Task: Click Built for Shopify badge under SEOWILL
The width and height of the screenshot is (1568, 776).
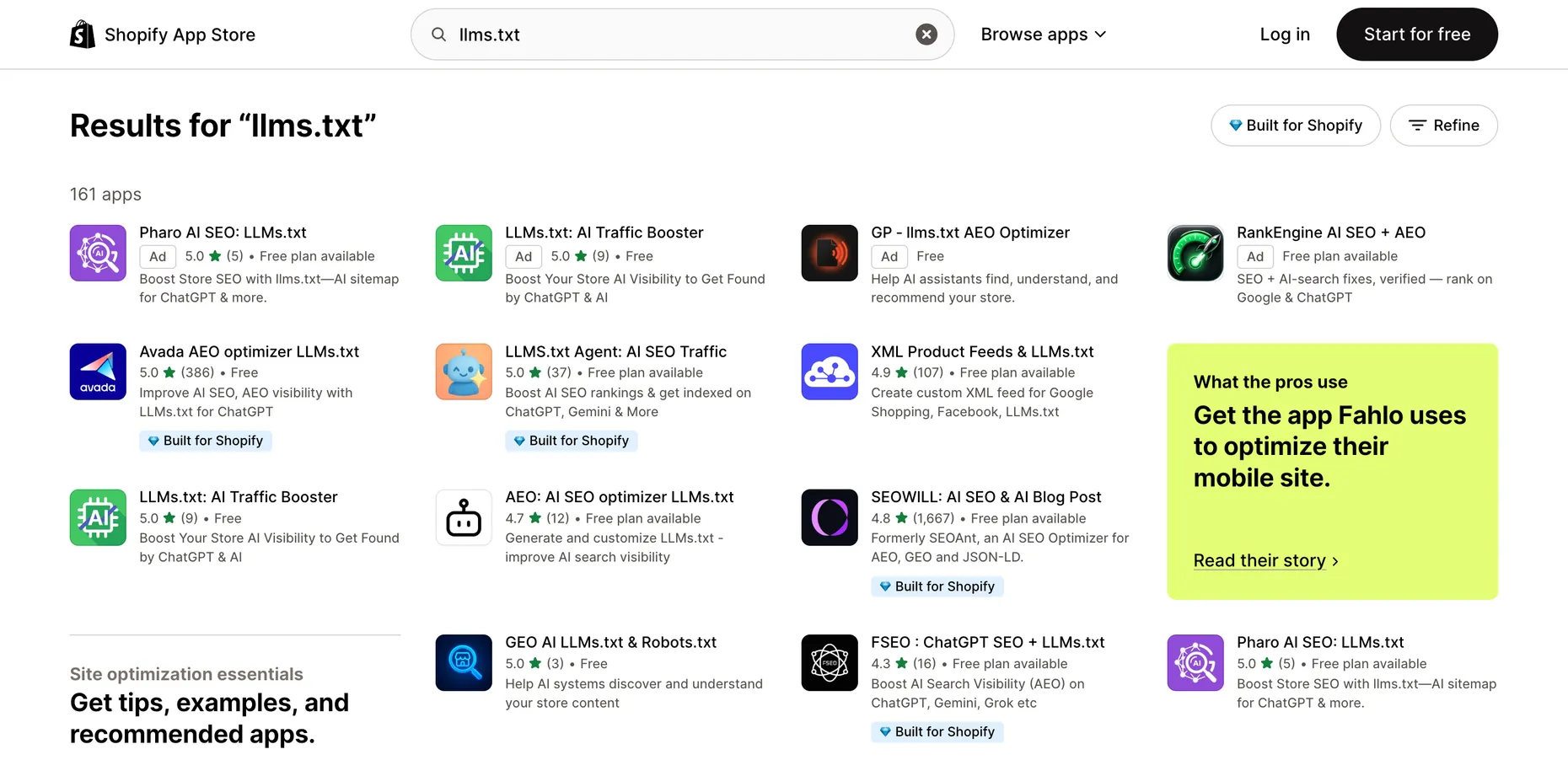Action: 937,586
